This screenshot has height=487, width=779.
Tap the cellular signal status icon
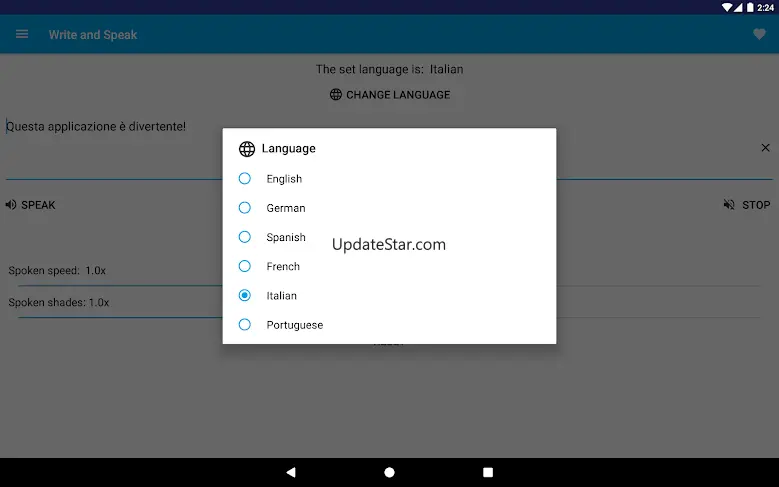pyautogui.click(x=738, y=7)
